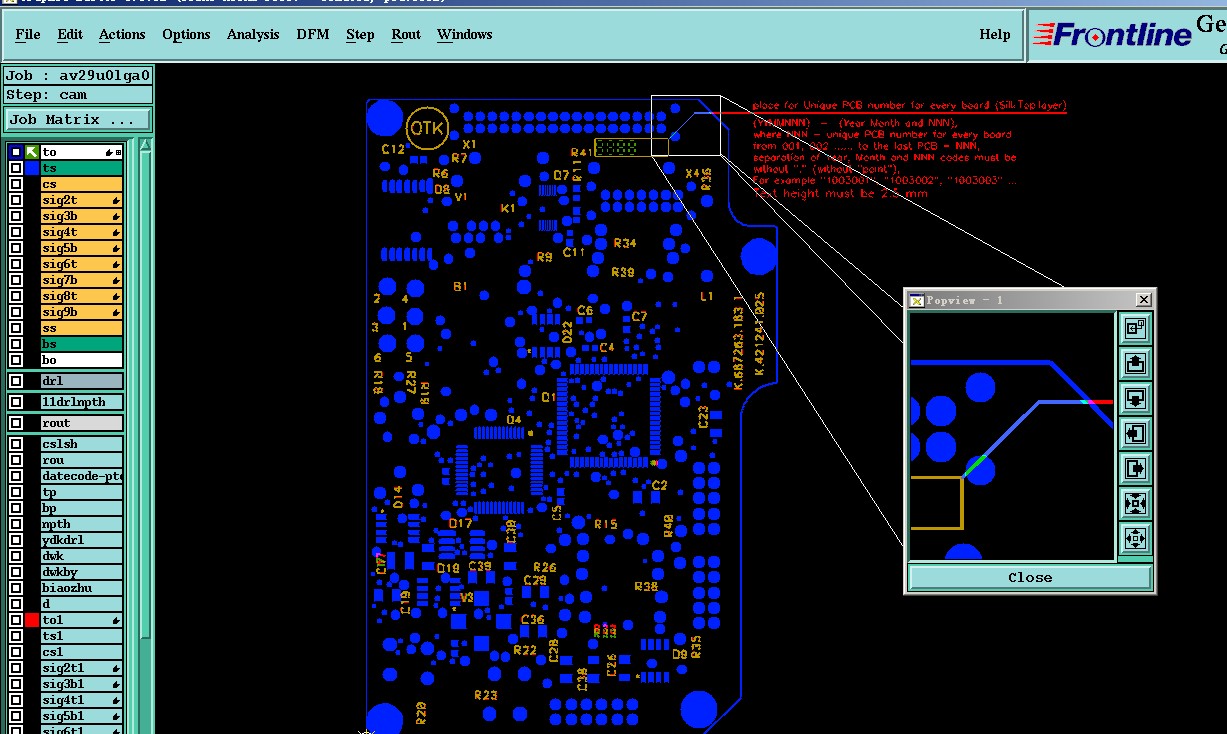Click the Popview zoom-in converging-arrows icon
This screenshot has width=1227, height=734.
pyautogui.click(x=1134, y=503)
